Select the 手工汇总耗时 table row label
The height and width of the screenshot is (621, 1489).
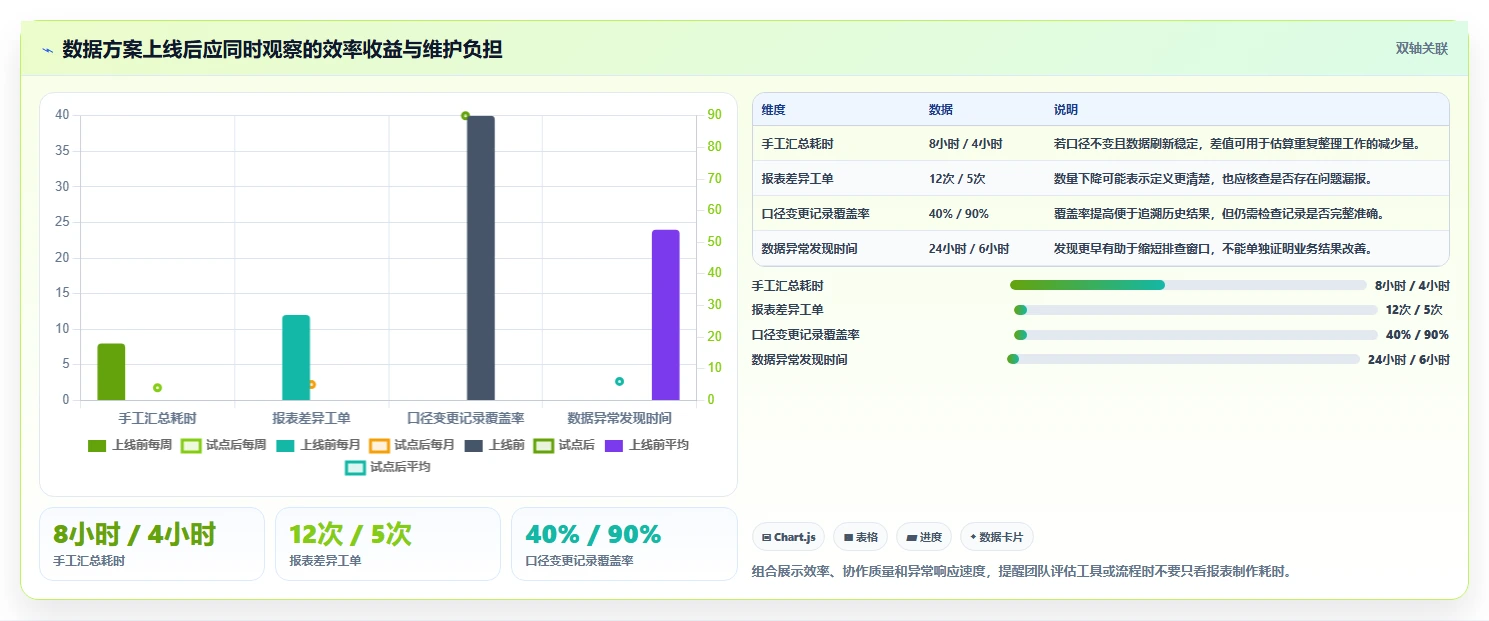[x=797, y=144]
